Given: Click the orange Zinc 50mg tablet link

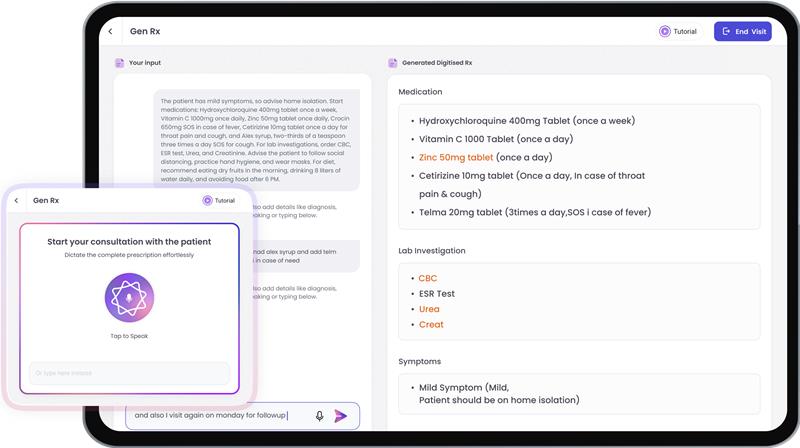Looking at the screenshot, I should pos(455,157).
